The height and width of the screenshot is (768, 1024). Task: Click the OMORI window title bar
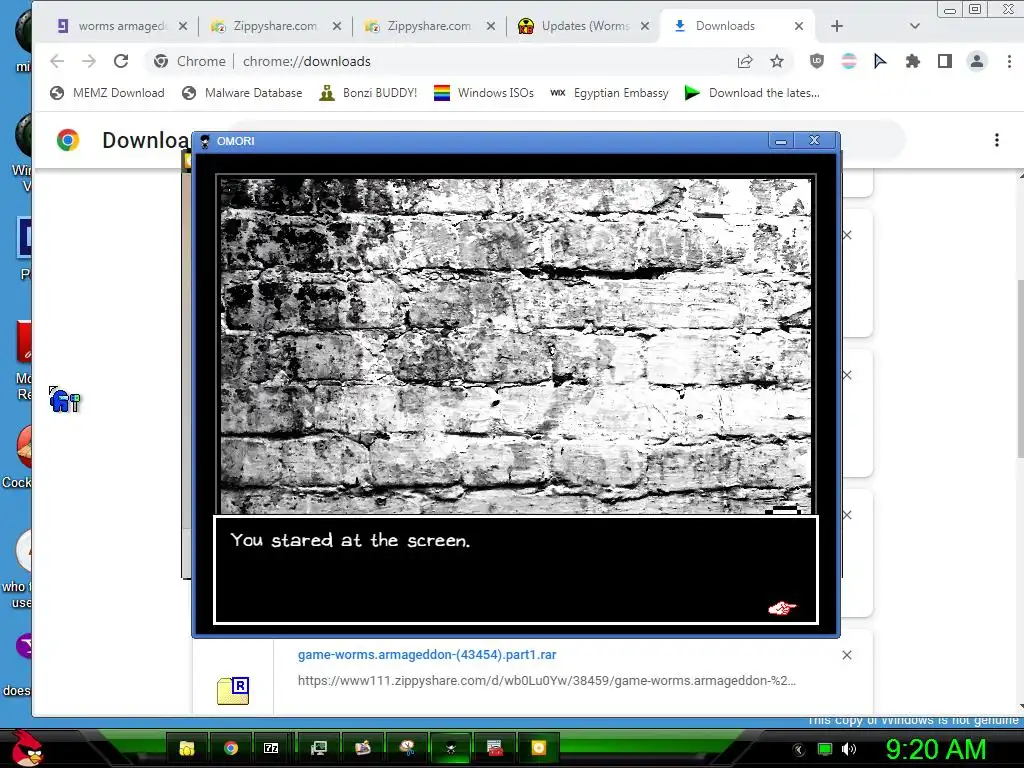click(481, 141)
